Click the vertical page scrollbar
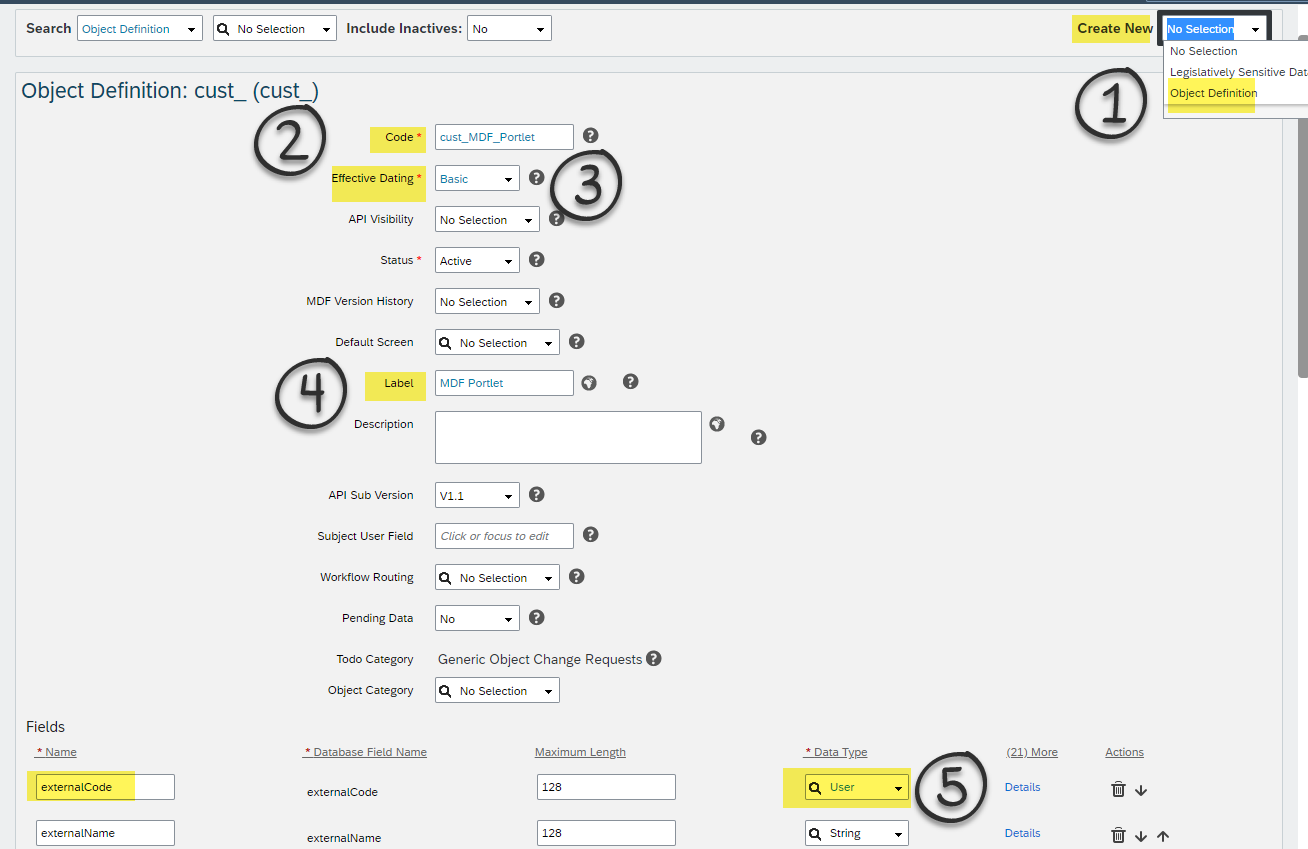This screenshot has height=849, width=1308. pyautogui.click(x=1303, y=207)
